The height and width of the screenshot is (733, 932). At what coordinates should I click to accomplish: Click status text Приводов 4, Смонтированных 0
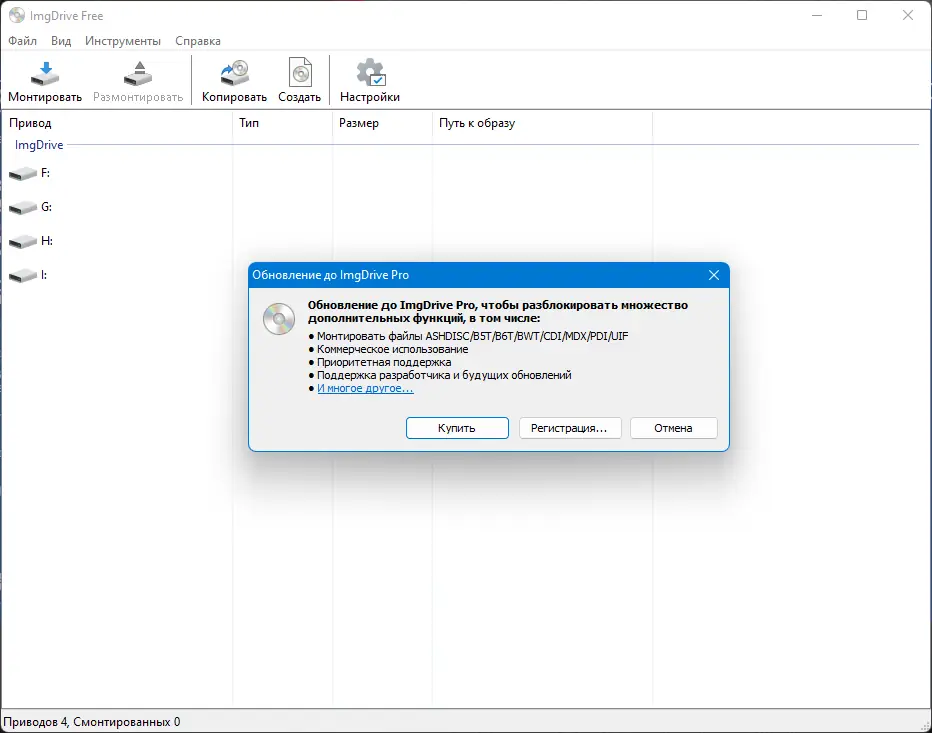[92, 722]
